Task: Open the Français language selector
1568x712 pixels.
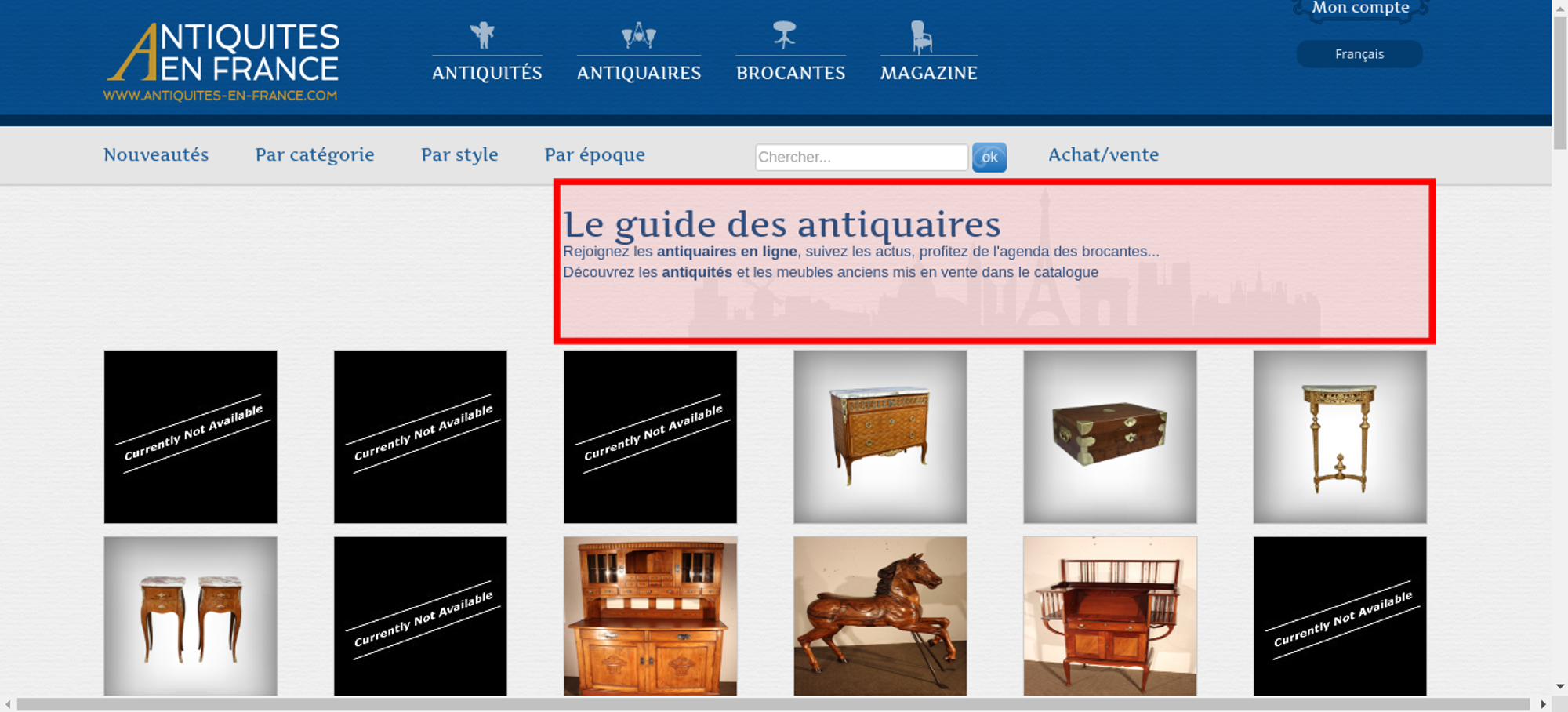Action: 1359,54
